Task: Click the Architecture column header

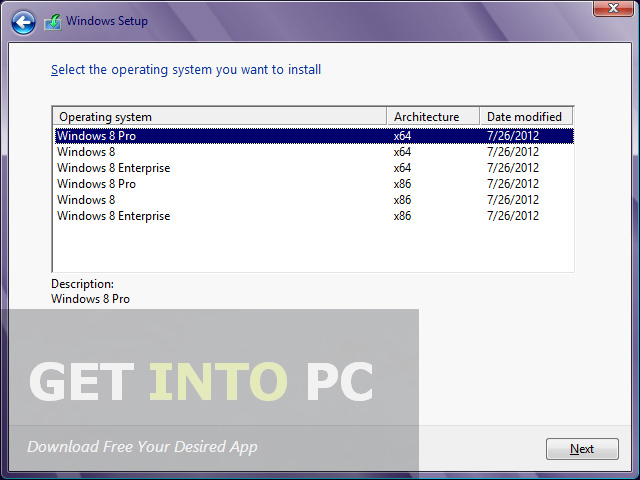Action: [x=433, y=117]
